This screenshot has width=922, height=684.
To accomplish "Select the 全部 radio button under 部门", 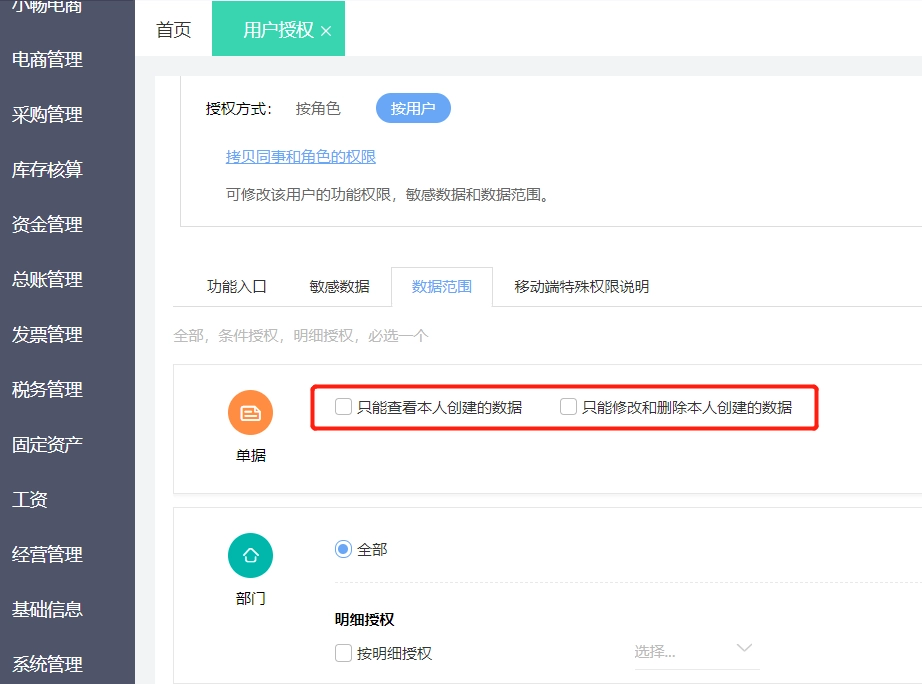I will 343,549.
